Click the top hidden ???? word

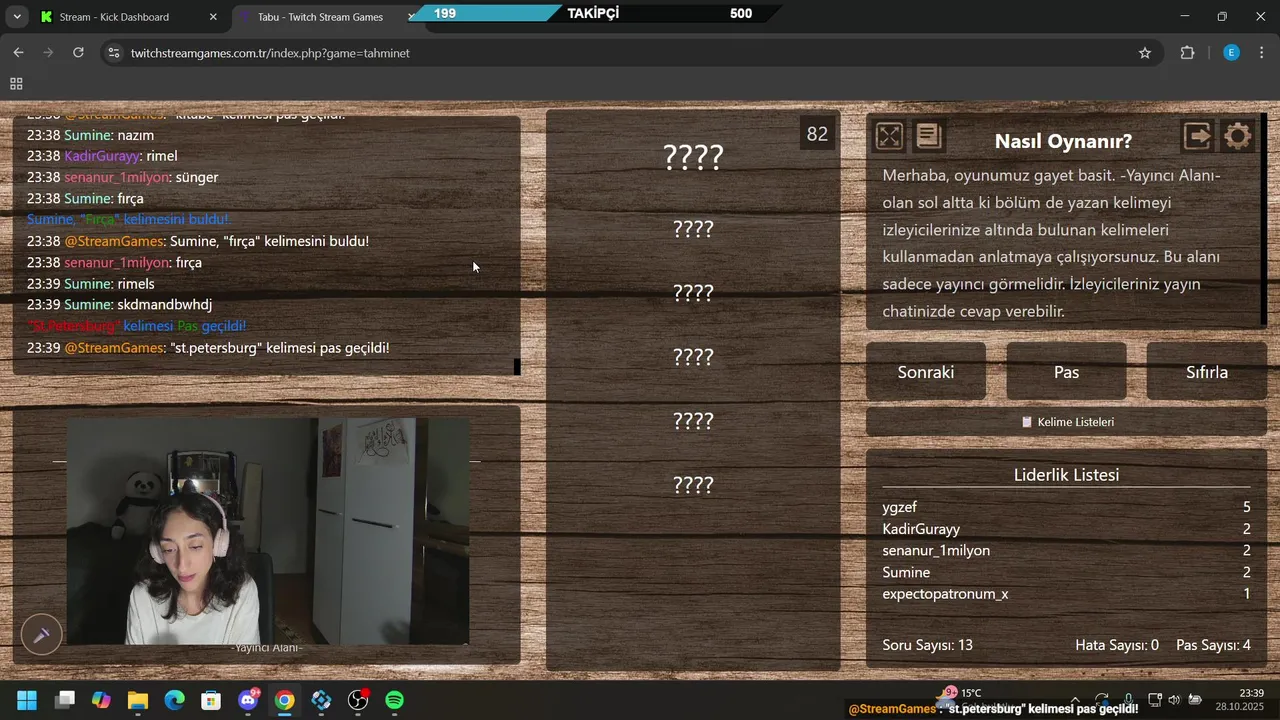pos(693,157)
